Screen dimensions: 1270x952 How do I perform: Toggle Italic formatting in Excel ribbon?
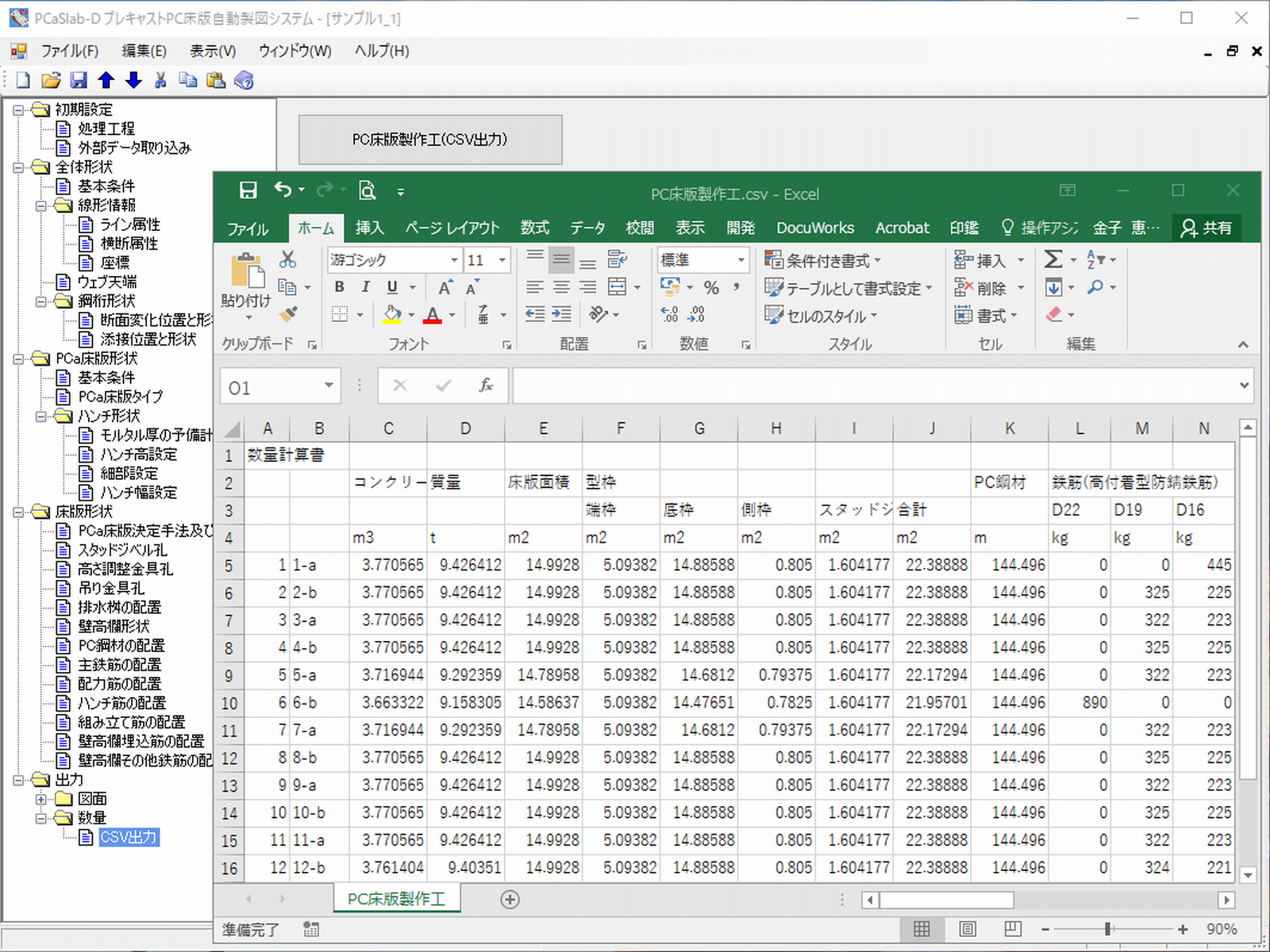pyautogui.click(x=366, y=287)
